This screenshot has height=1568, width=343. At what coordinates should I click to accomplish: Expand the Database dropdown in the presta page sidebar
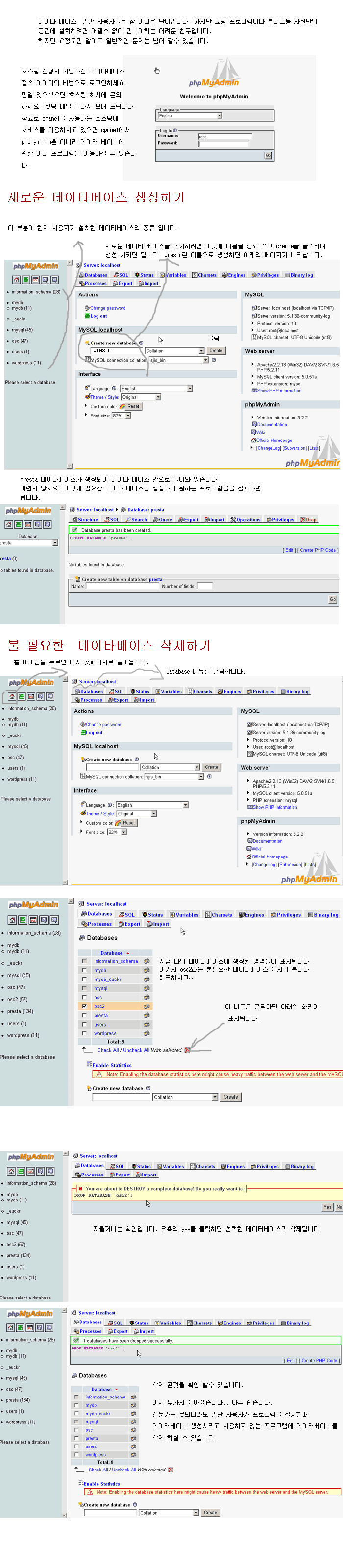[x=55, y=543]
